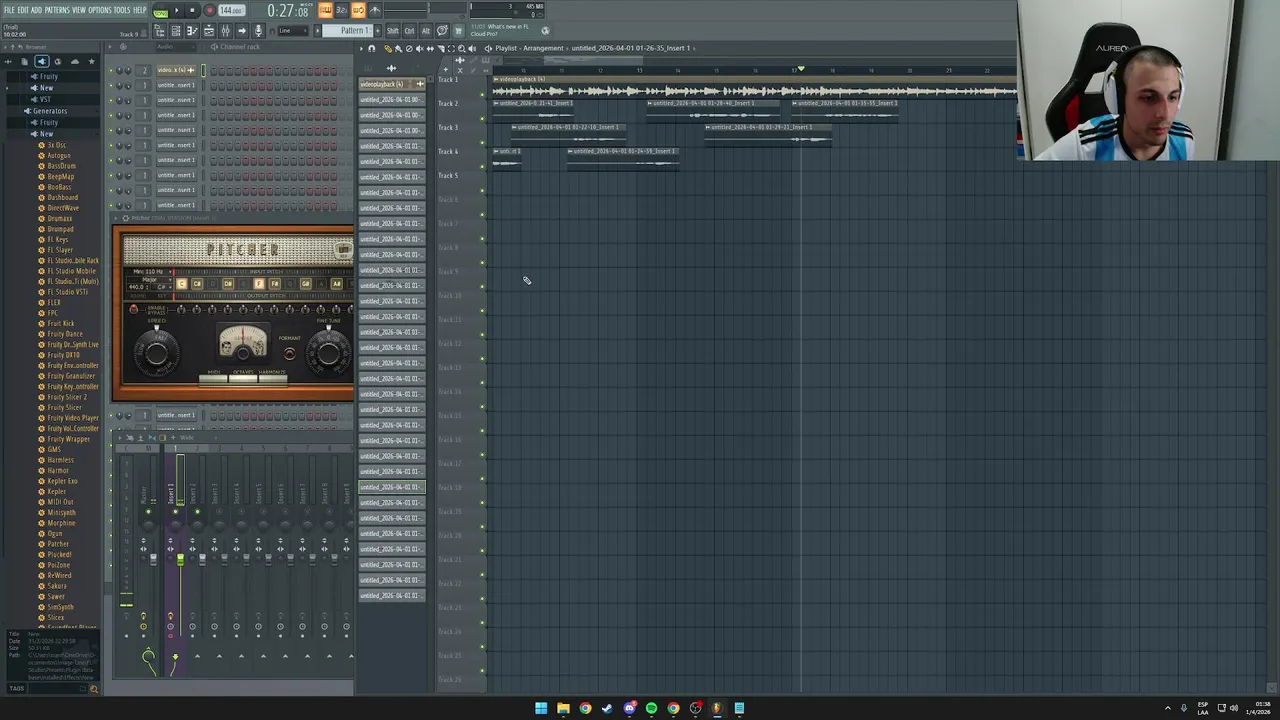Toggle the Pitcher F note button

pos(259,284)
